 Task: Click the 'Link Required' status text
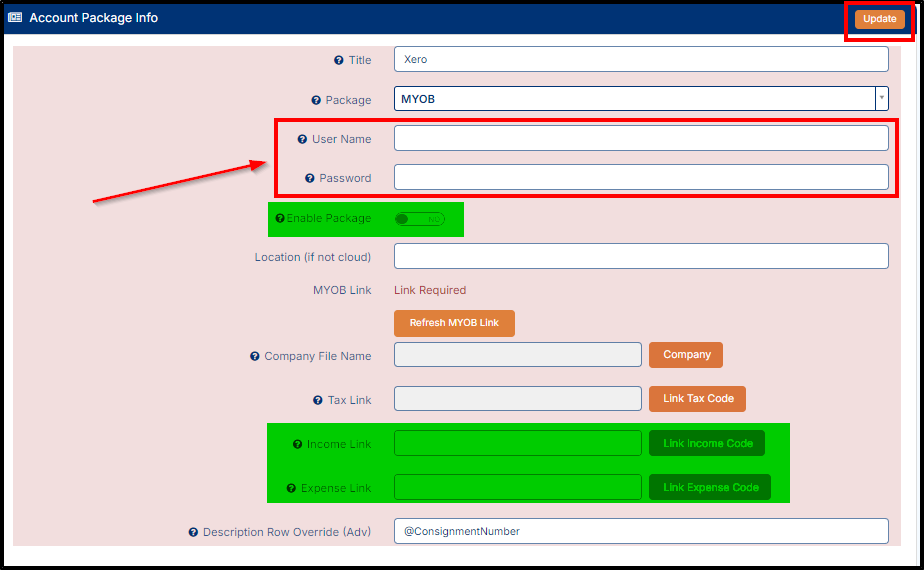430,290
